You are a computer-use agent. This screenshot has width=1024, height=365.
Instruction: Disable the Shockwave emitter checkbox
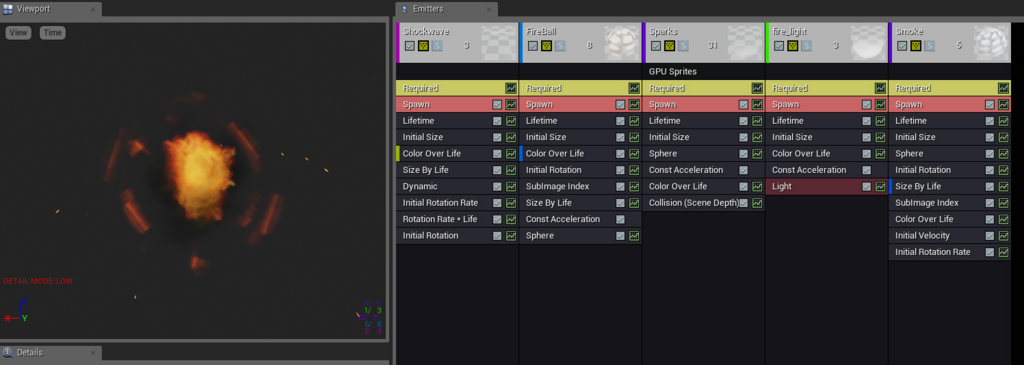point(409,46)
